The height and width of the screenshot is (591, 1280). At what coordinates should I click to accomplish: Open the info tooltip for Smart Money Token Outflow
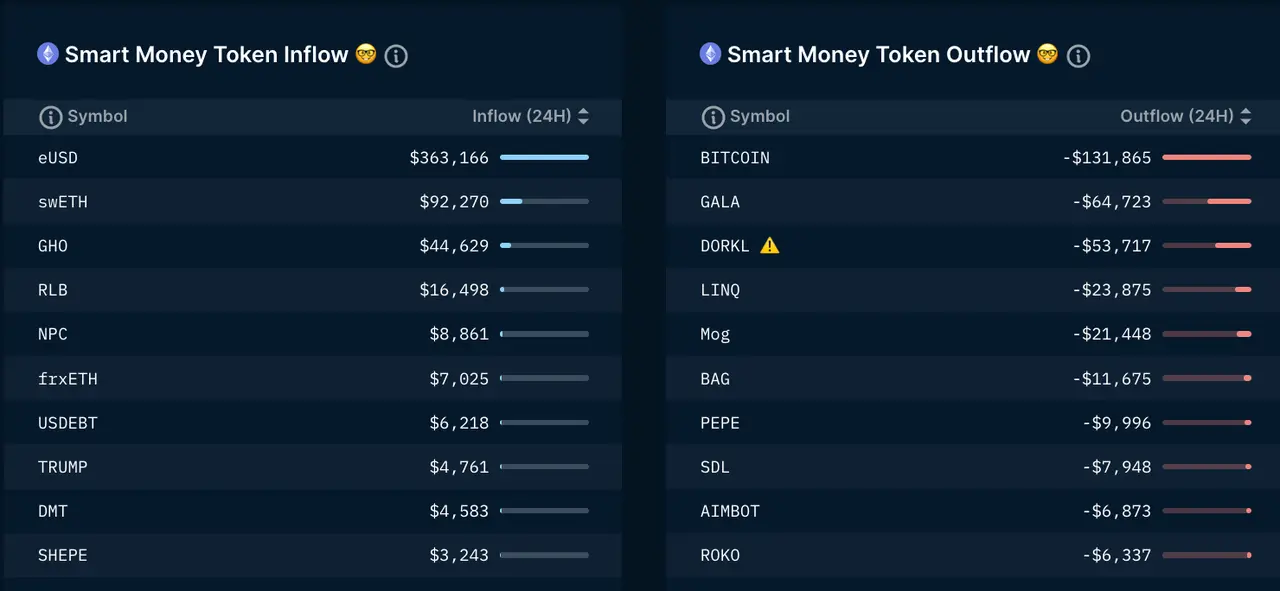[1078, 56]
